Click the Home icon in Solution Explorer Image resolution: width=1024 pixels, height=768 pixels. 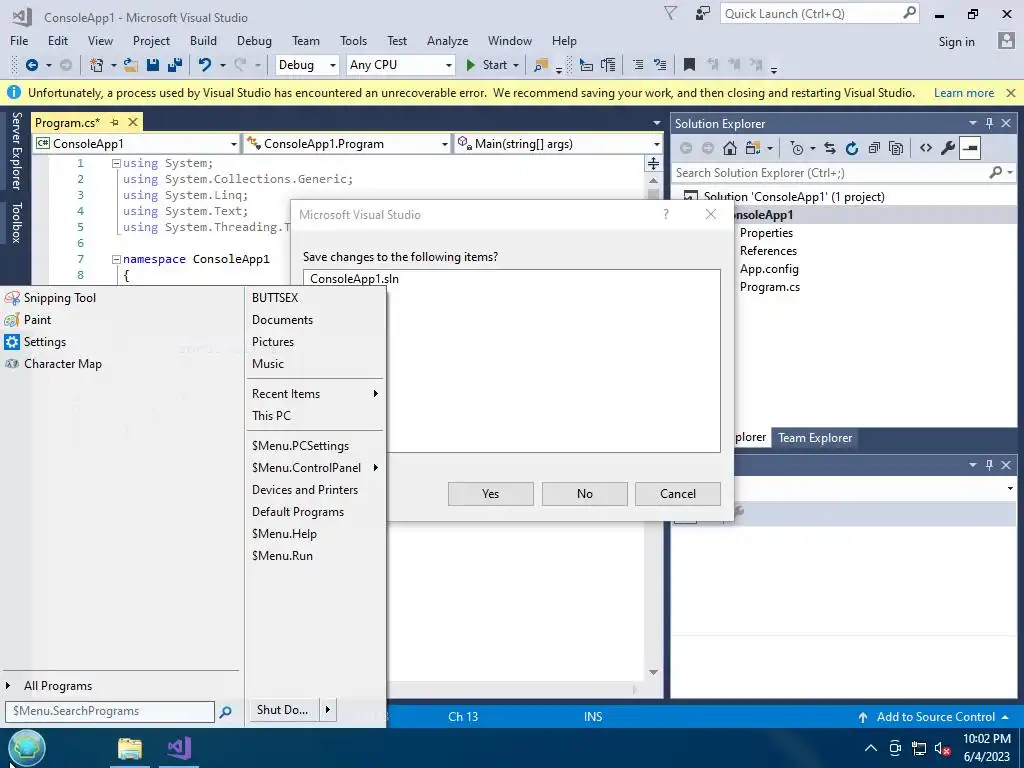[730, 148]
